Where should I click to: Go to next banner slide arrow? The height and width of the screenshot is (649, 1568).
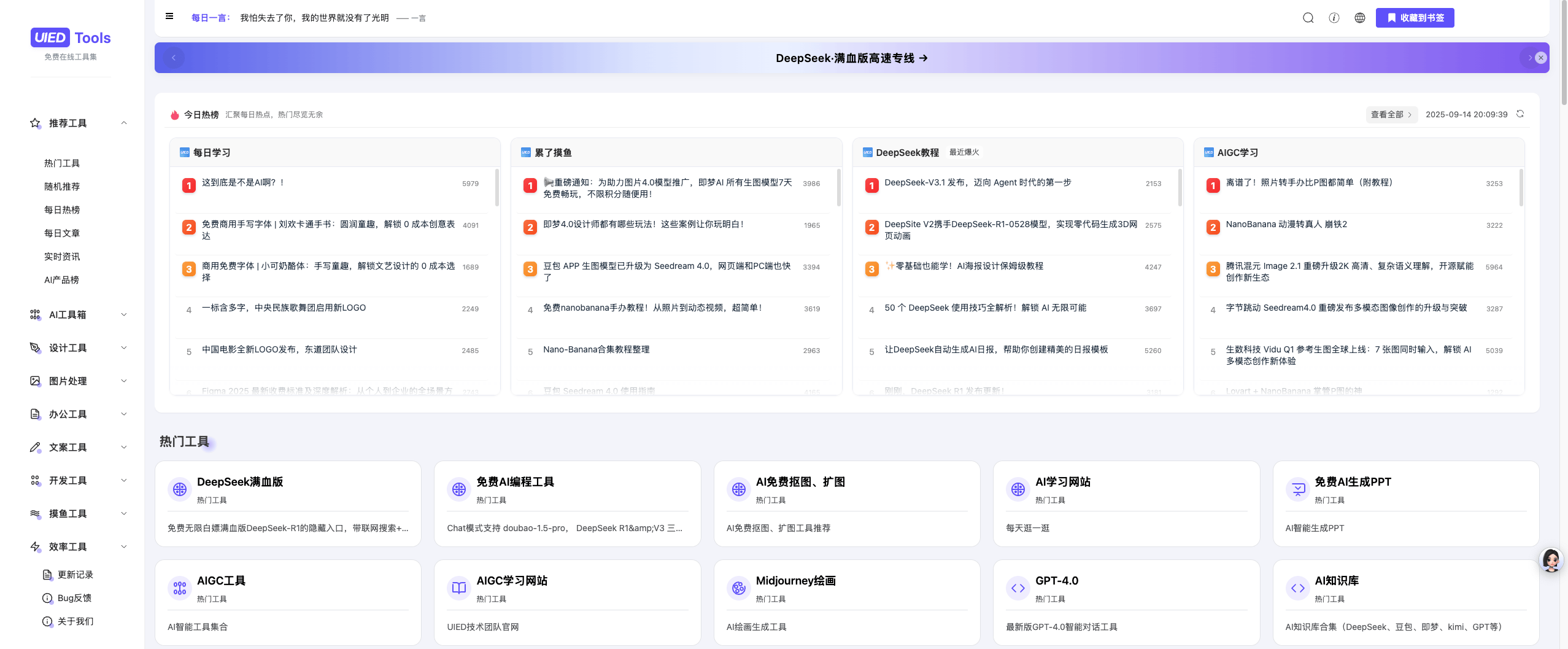click(x=1529, y=58)
